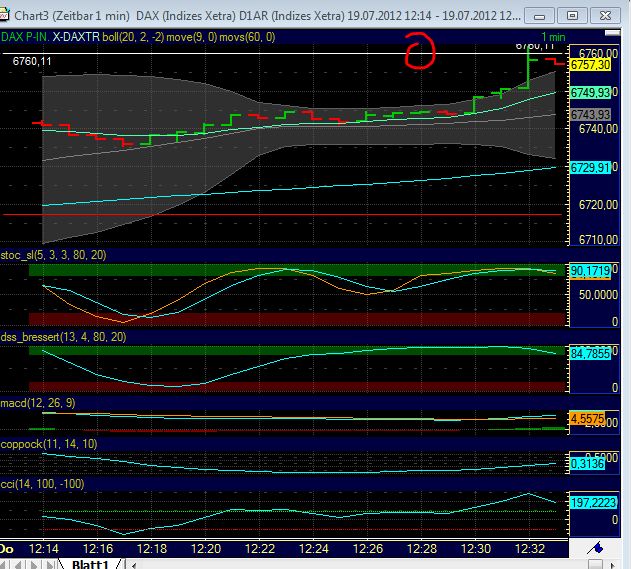The image size is (631, 569).
Task: Click the 6740,00 price axis label
Action: click(x=598, y=129)
